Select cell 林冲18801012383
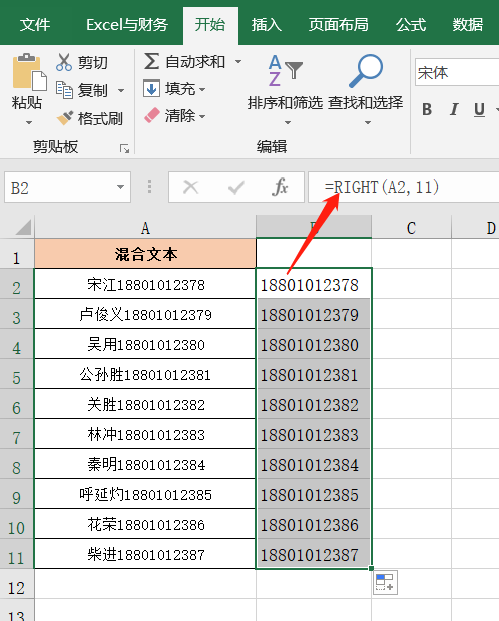499x621 pixels. (x=145, y=434)
